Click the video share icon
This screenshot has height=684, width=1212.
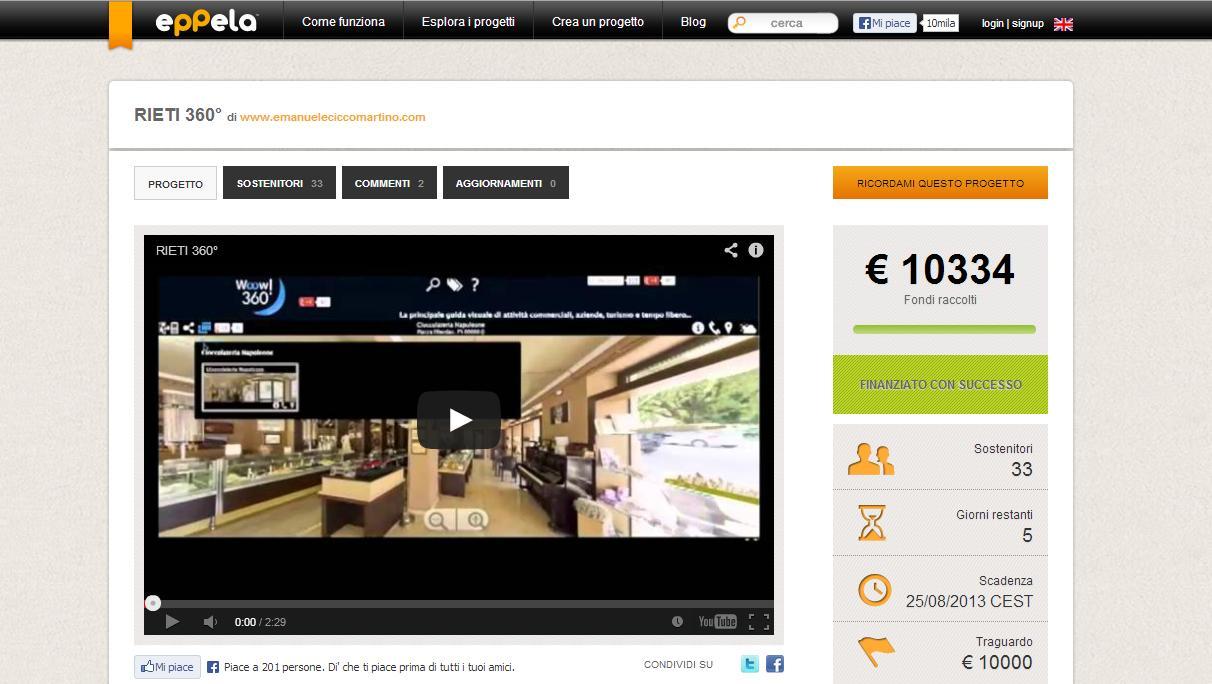730,250
